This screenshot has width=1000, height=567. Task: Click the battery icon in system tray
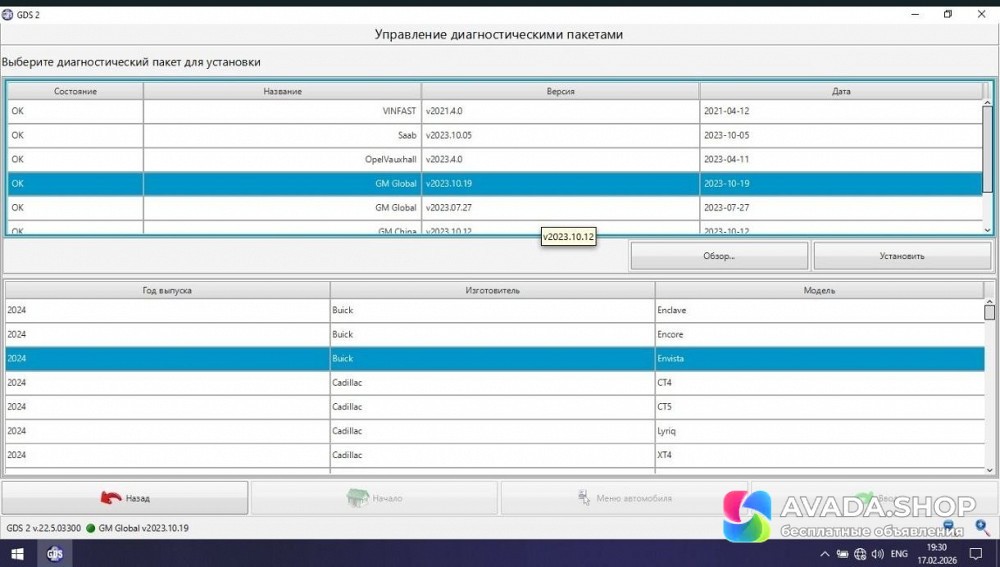click(842, 553)
